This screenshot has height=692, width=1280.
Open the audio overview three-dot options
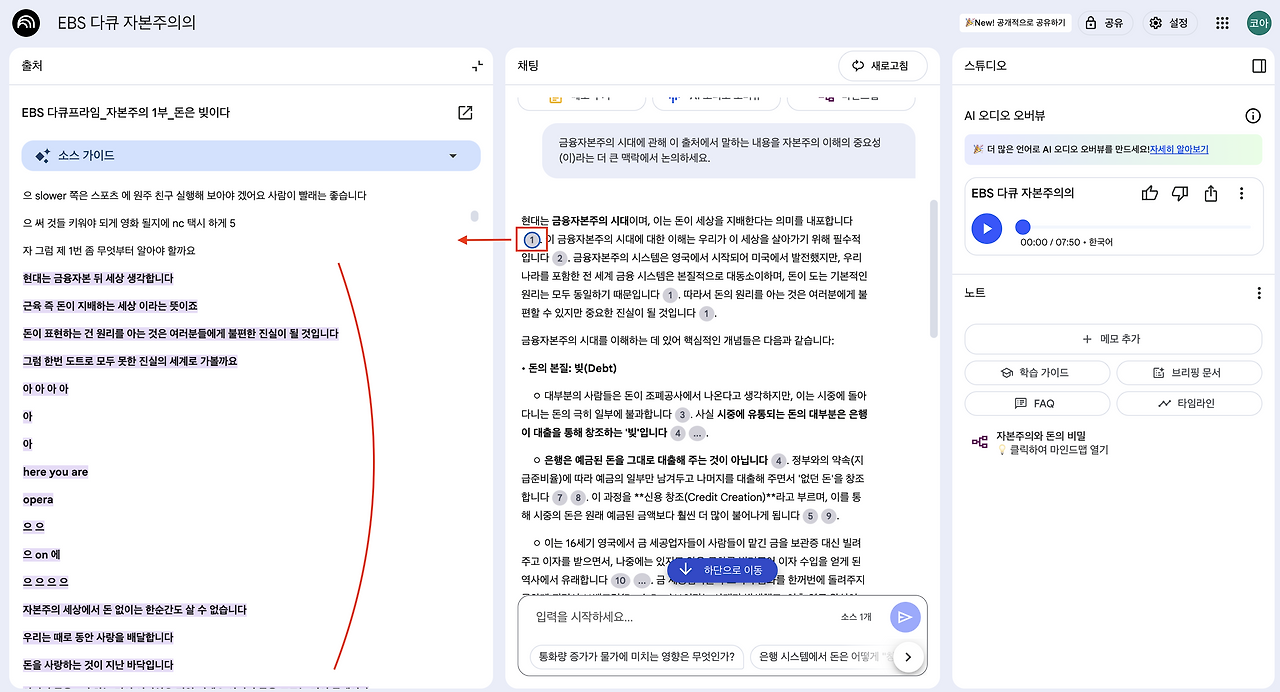coord(1240,193)
